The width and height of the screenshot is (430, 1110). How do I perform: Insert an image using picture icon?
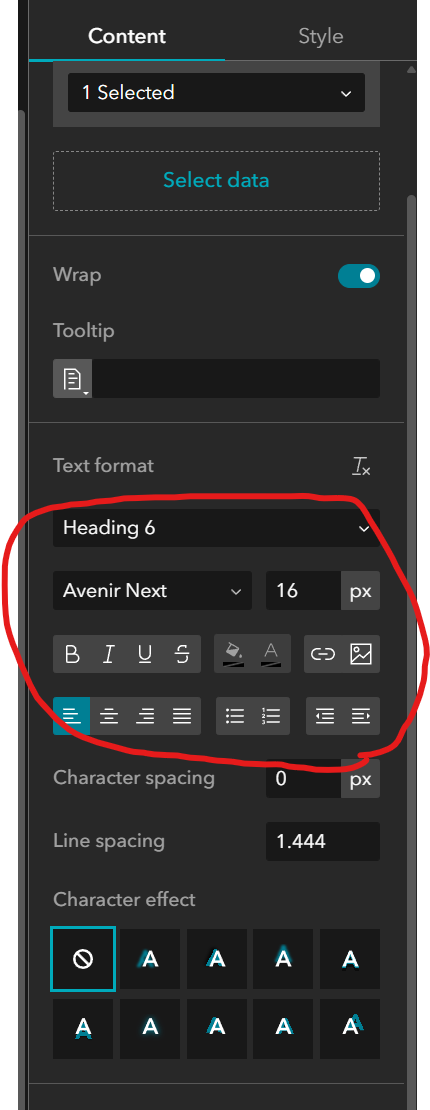361,654
